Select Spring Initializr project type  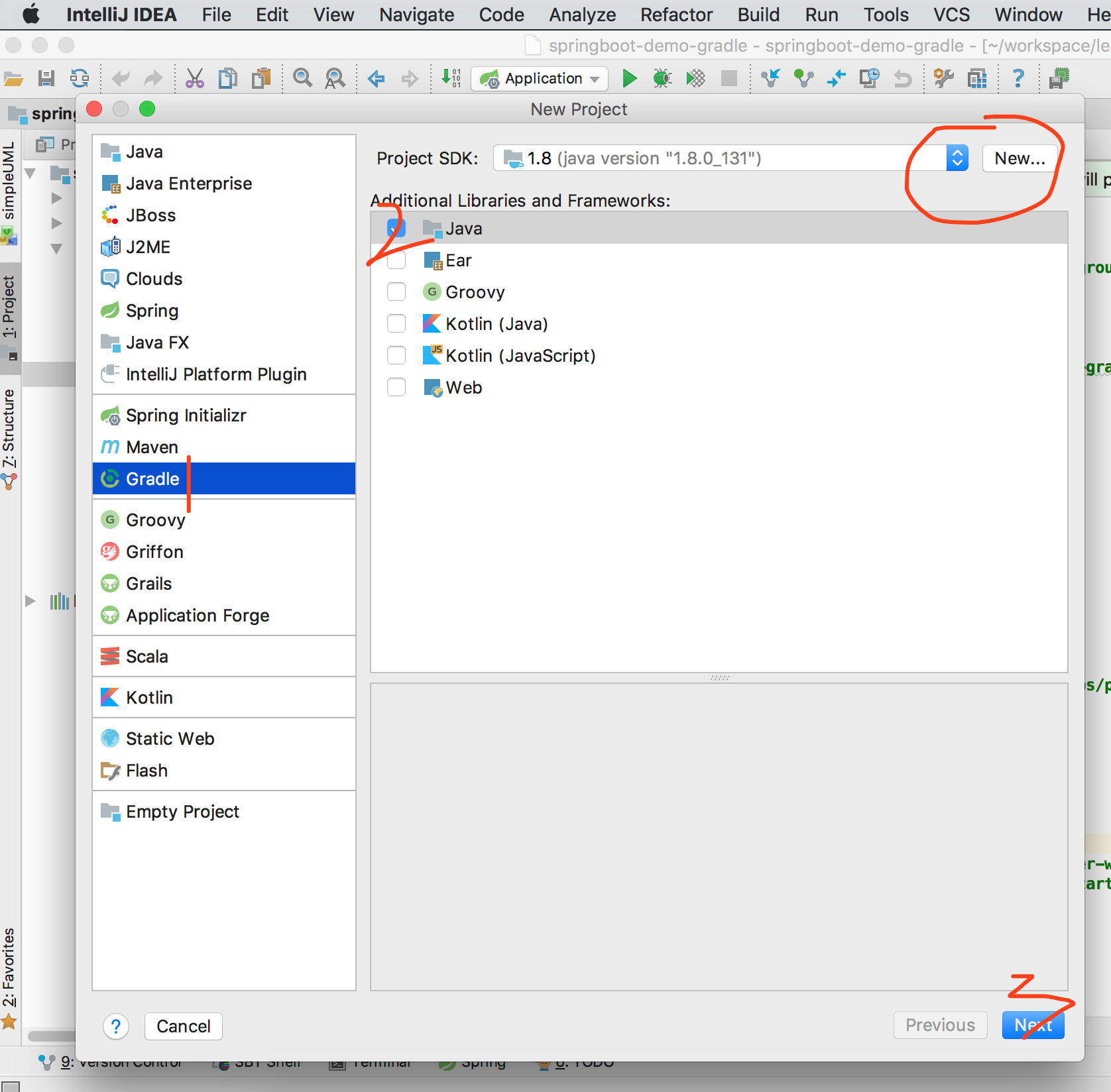(x=224, y=415)
